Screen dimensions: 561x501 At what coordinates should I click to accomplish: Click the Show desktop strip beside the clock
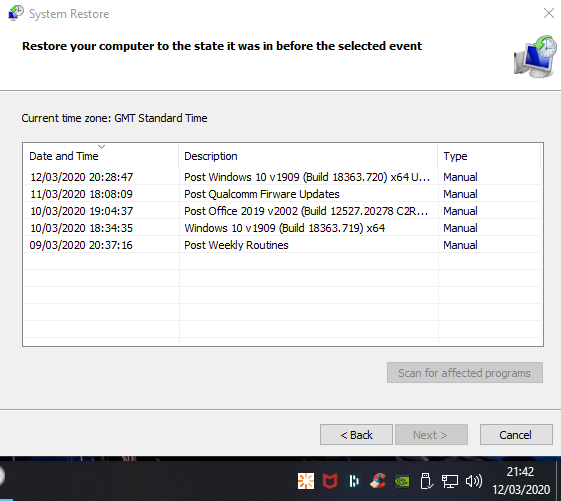(x=558, y=481)
